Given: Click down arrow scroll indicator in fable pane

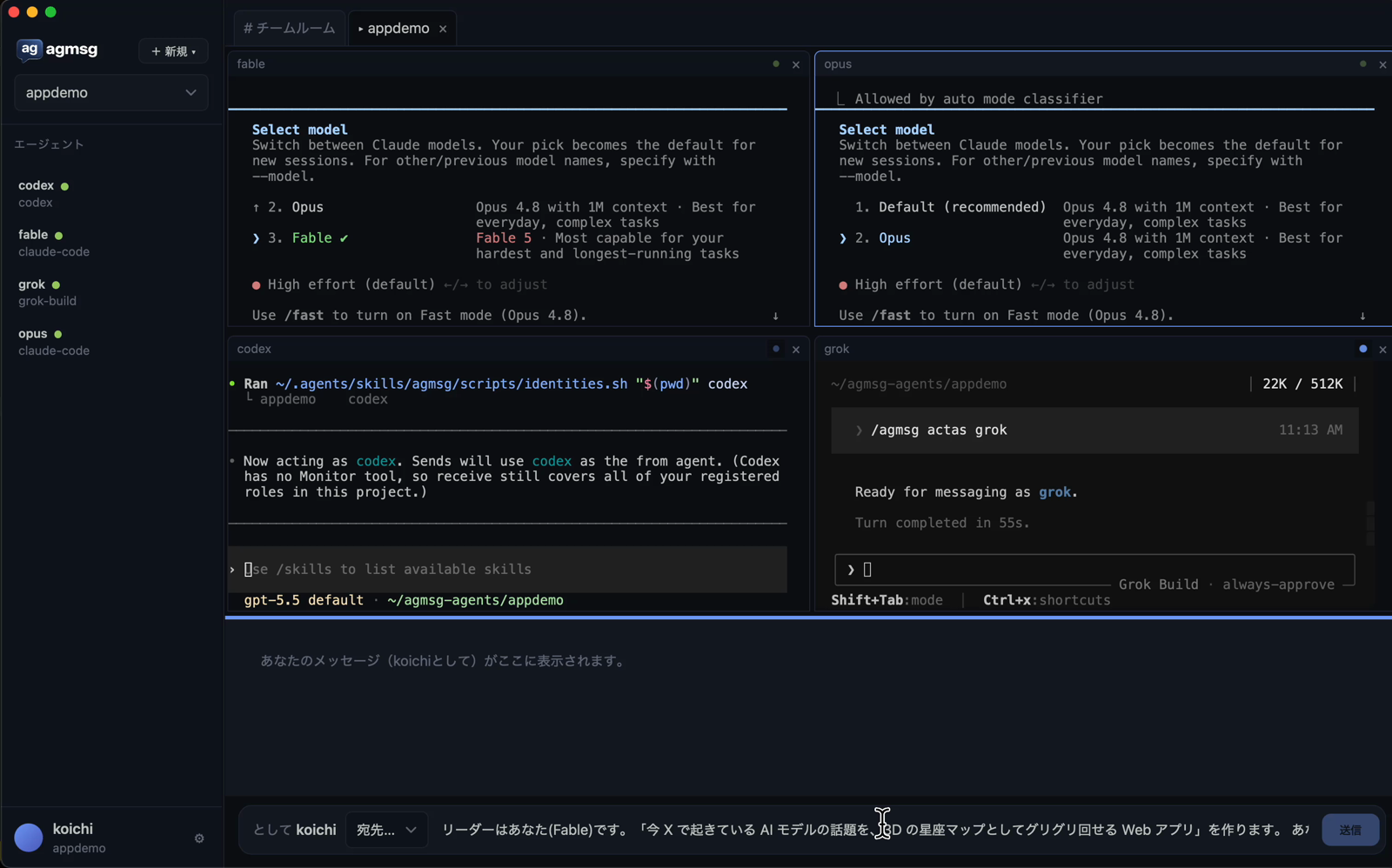Looking at the screenshot, I should click(775, 316).
